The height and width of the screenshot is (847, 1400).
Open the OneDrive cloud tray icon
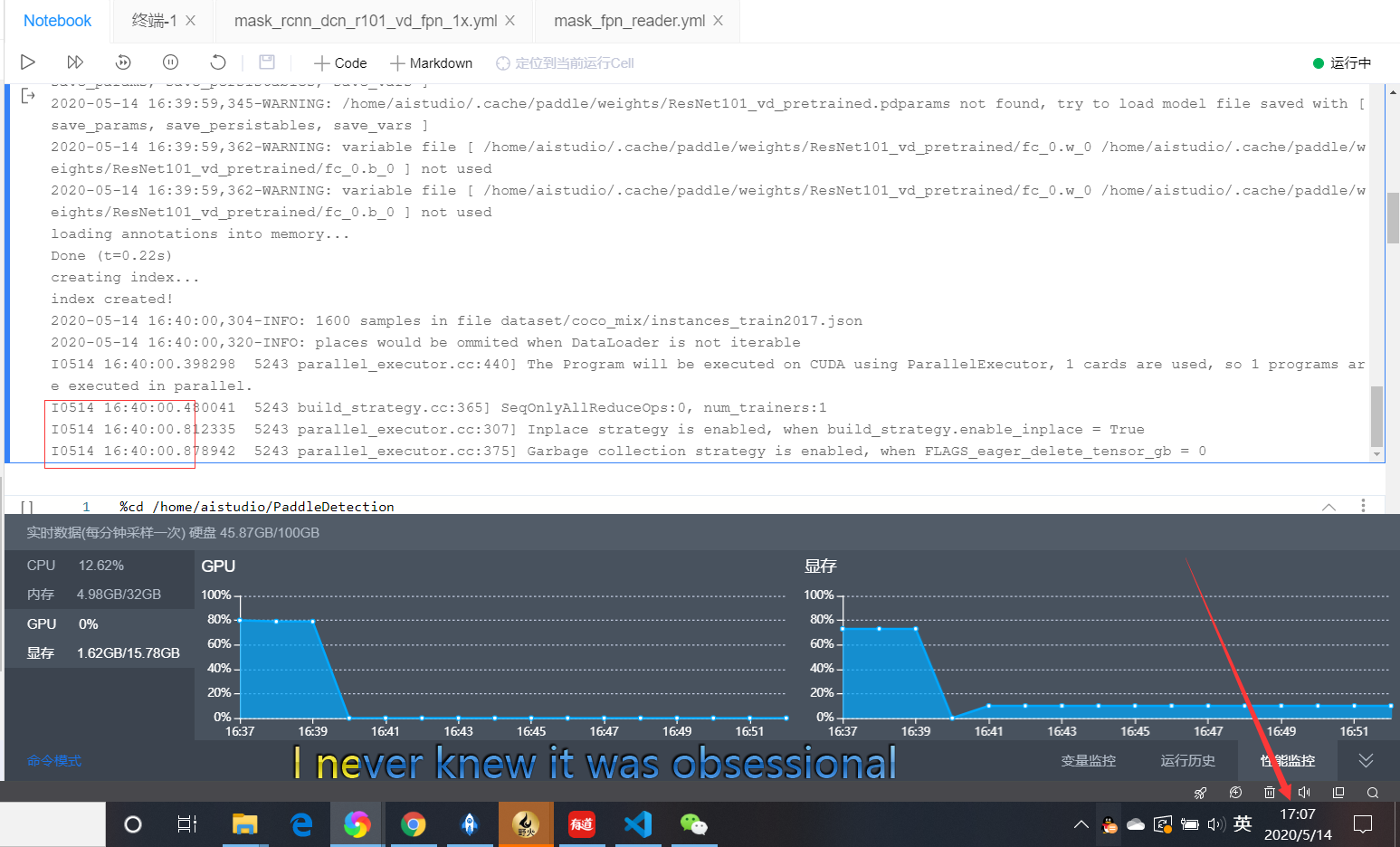click(1136, 824)
